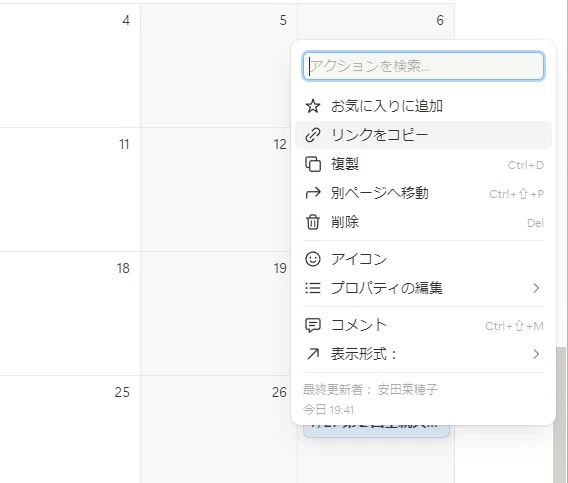Click the chain link icon for リンクをコピー
Screen dimensions: 568x483
click(x=313, y=135)
